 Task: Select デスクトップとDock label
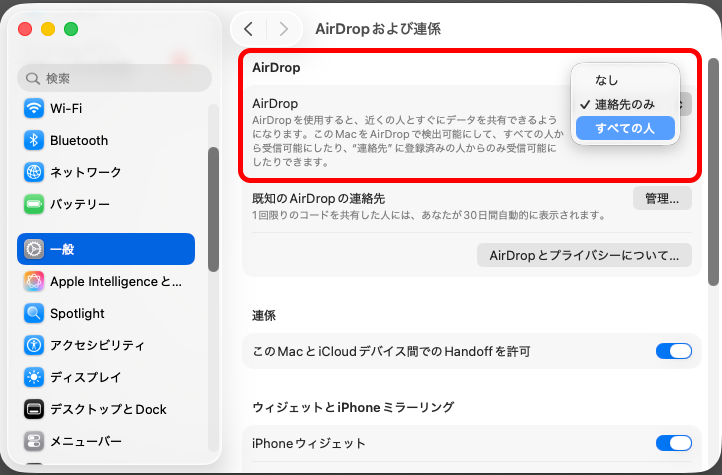[x=108, y=409]
